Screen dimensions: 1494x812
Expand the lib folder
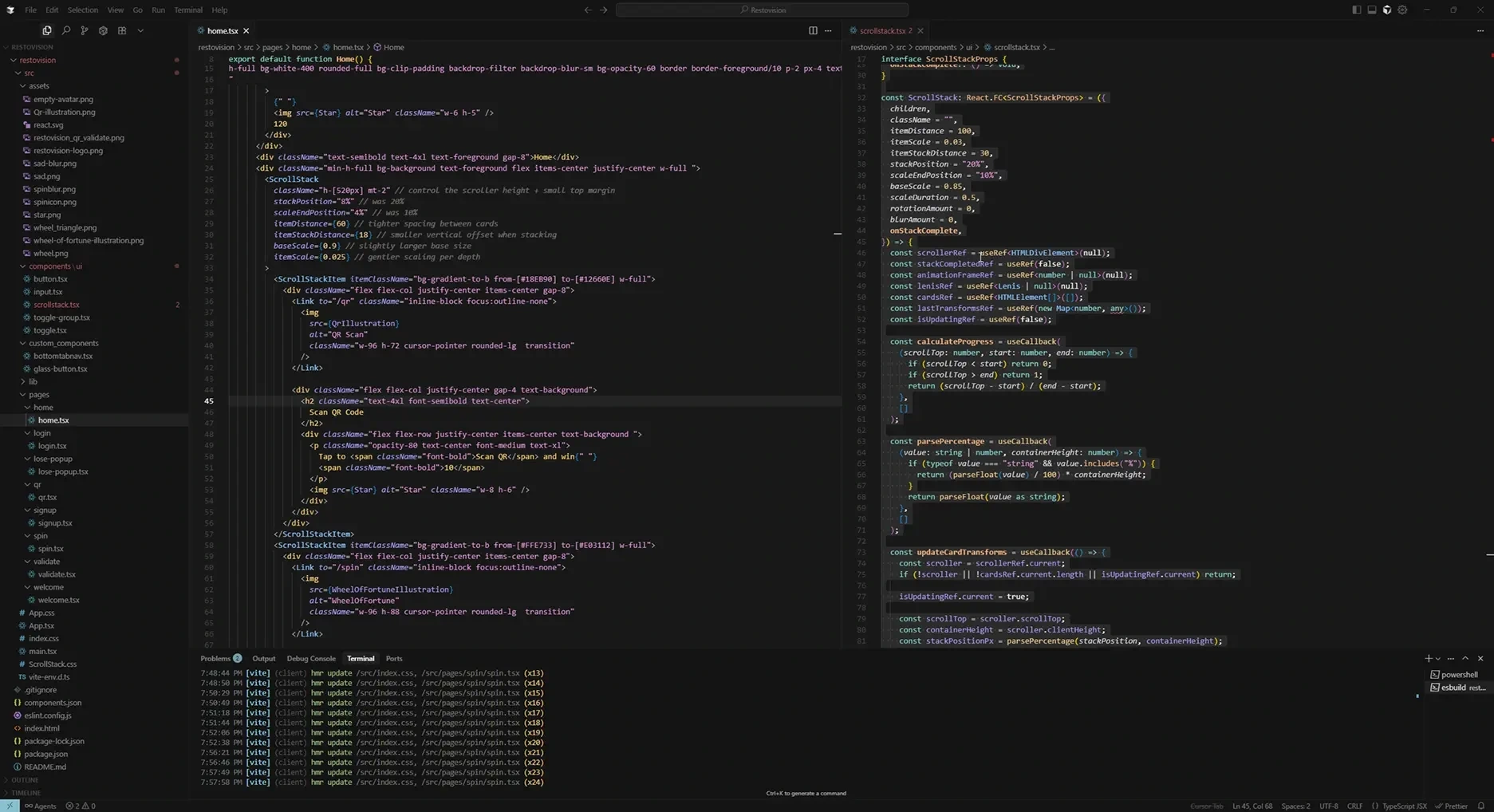(x=33, y=382)
